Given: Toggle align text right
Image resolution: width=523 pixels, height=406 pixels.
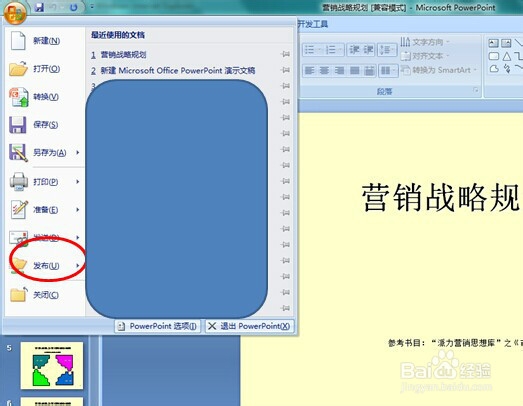Looking at the screenshot, I should [x=340, y=70].
